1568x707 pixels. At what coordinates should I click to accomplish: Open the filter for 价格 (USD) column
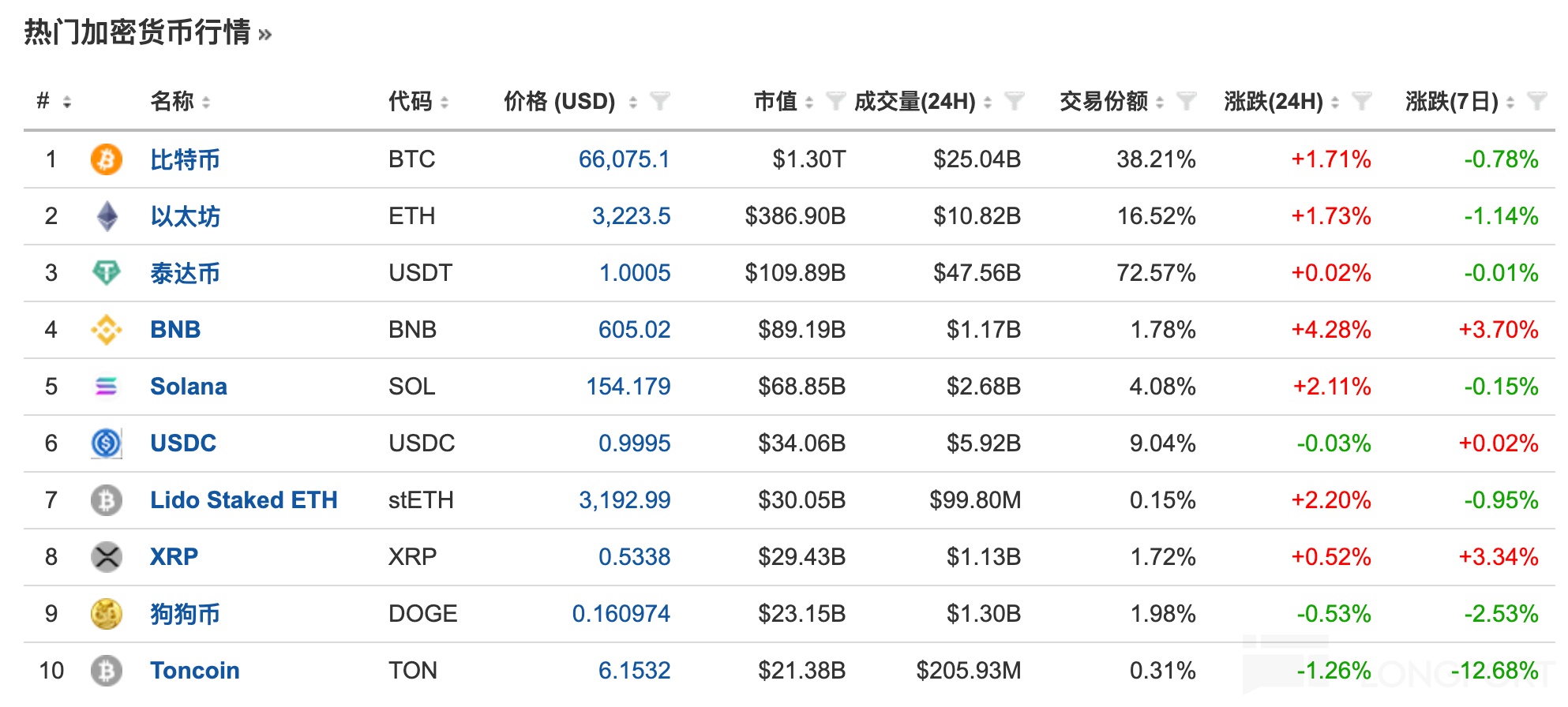659,101
